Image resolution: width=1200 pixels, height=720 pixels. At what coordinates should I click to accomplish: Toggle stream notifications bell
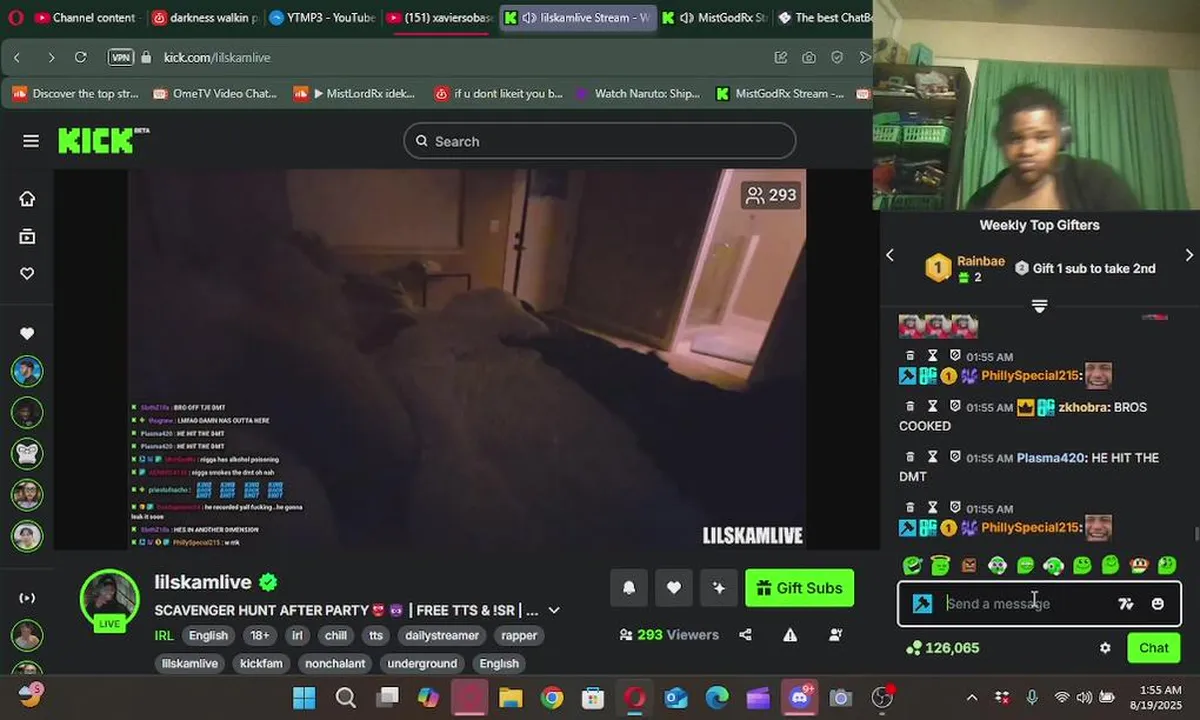pyautogui.click(x=629, y=588)
